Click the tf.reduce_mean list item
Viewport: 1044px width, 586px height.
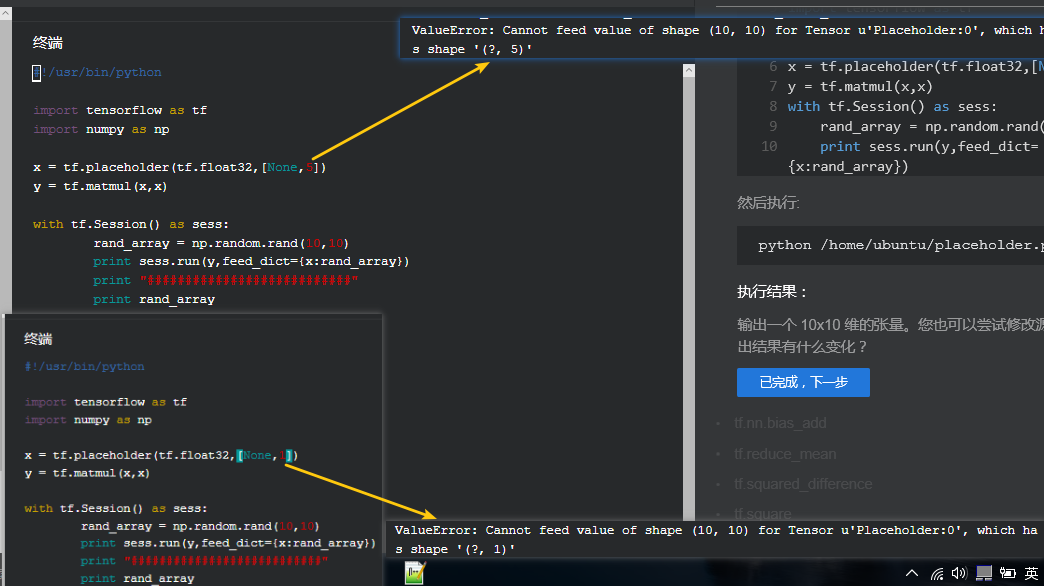click(x=785, y=453)
